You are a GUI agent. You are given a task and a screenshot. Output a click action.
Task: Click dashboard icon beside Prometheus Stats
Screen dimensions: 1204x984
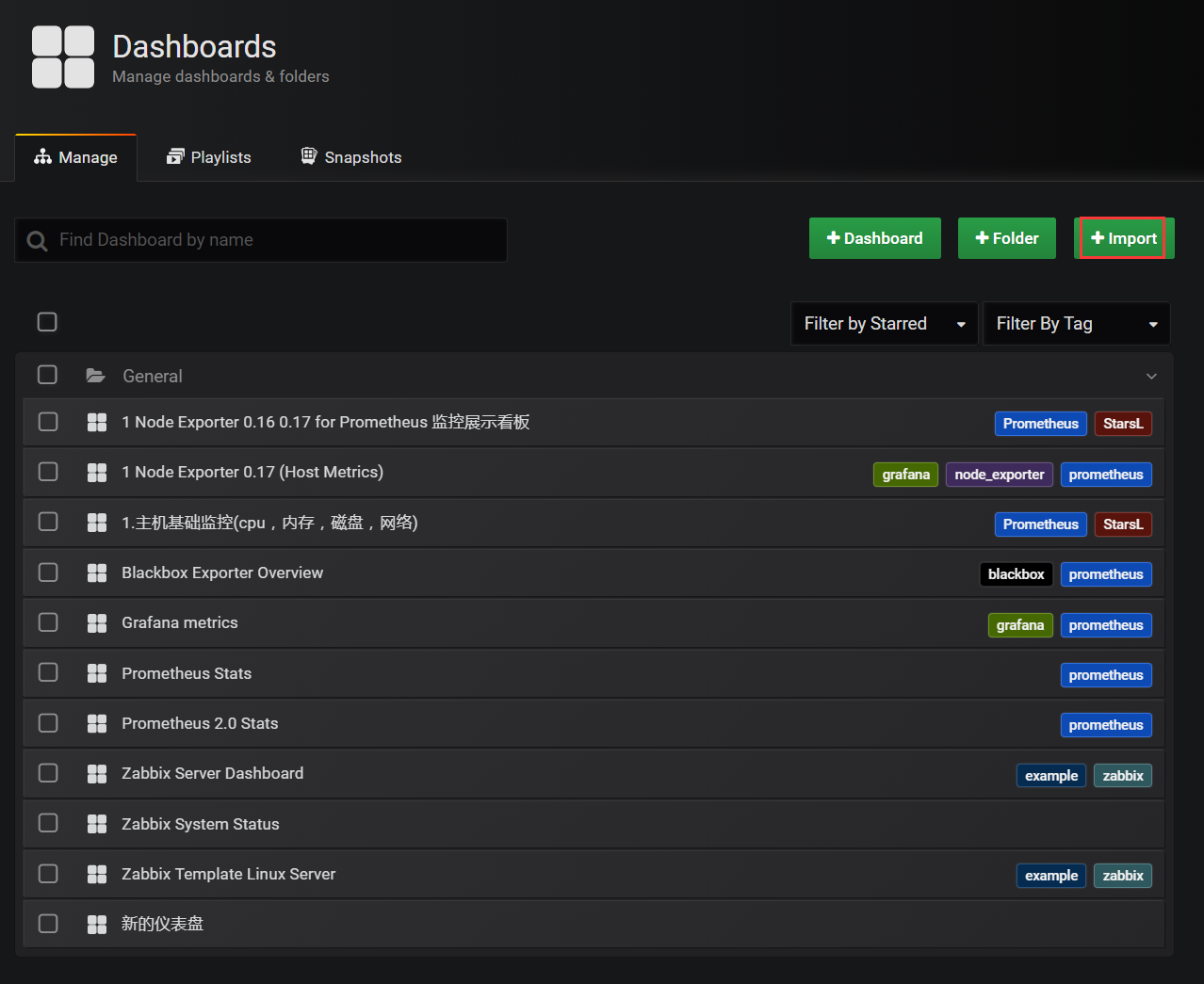click(x=96, y=673)
